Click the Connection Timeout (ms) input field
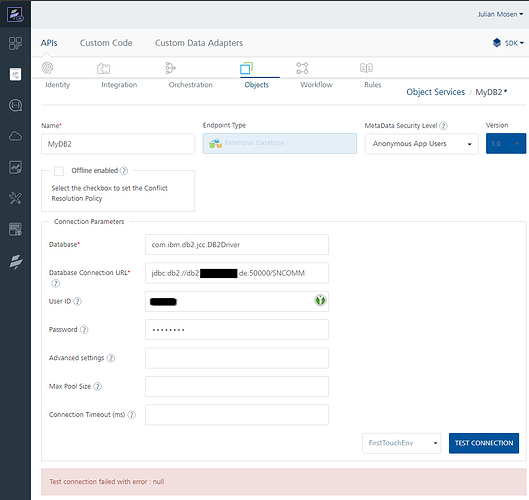 pos(236,415)
